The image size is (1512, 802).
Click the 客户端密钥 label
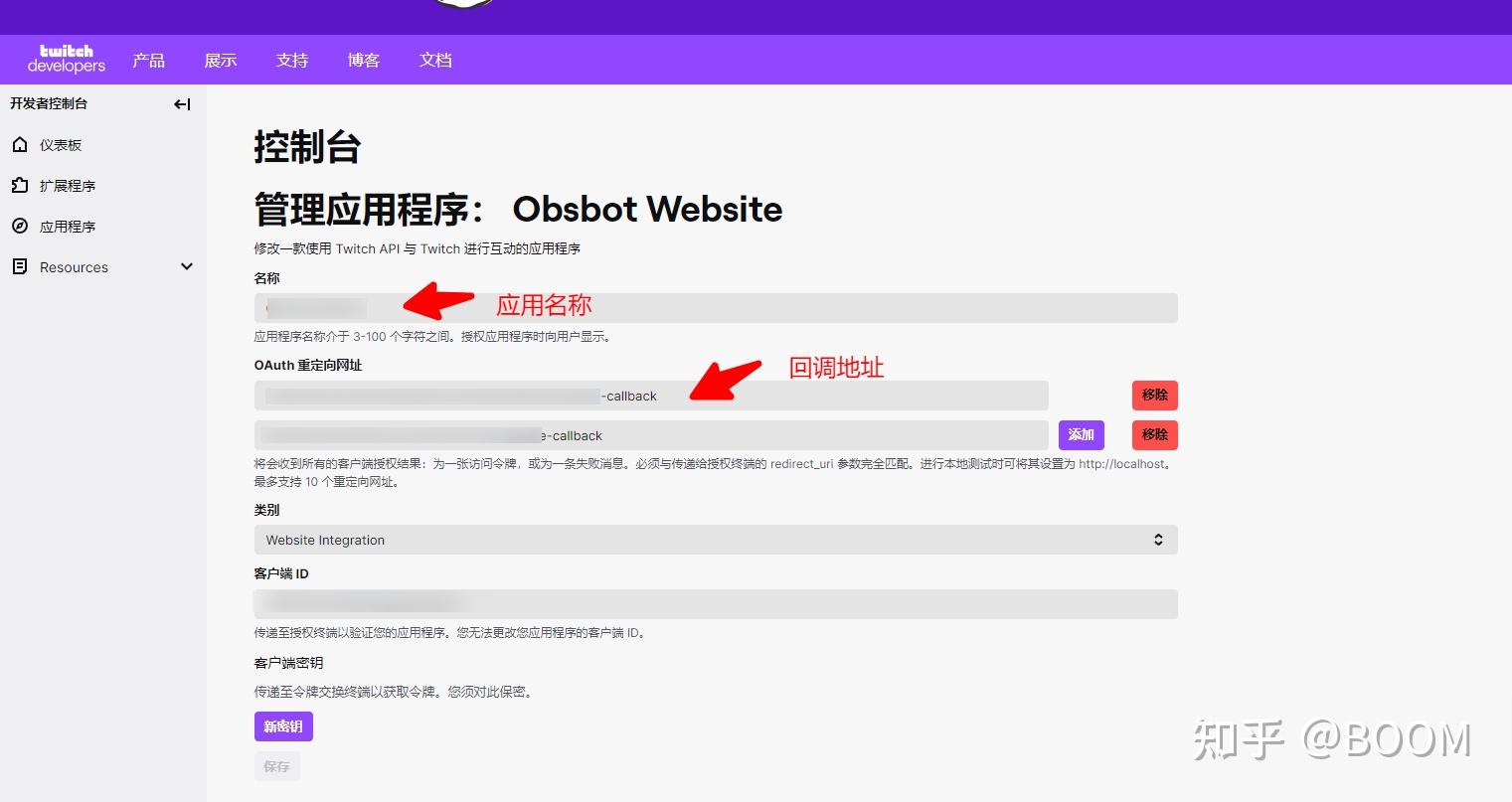coord(288,663)
